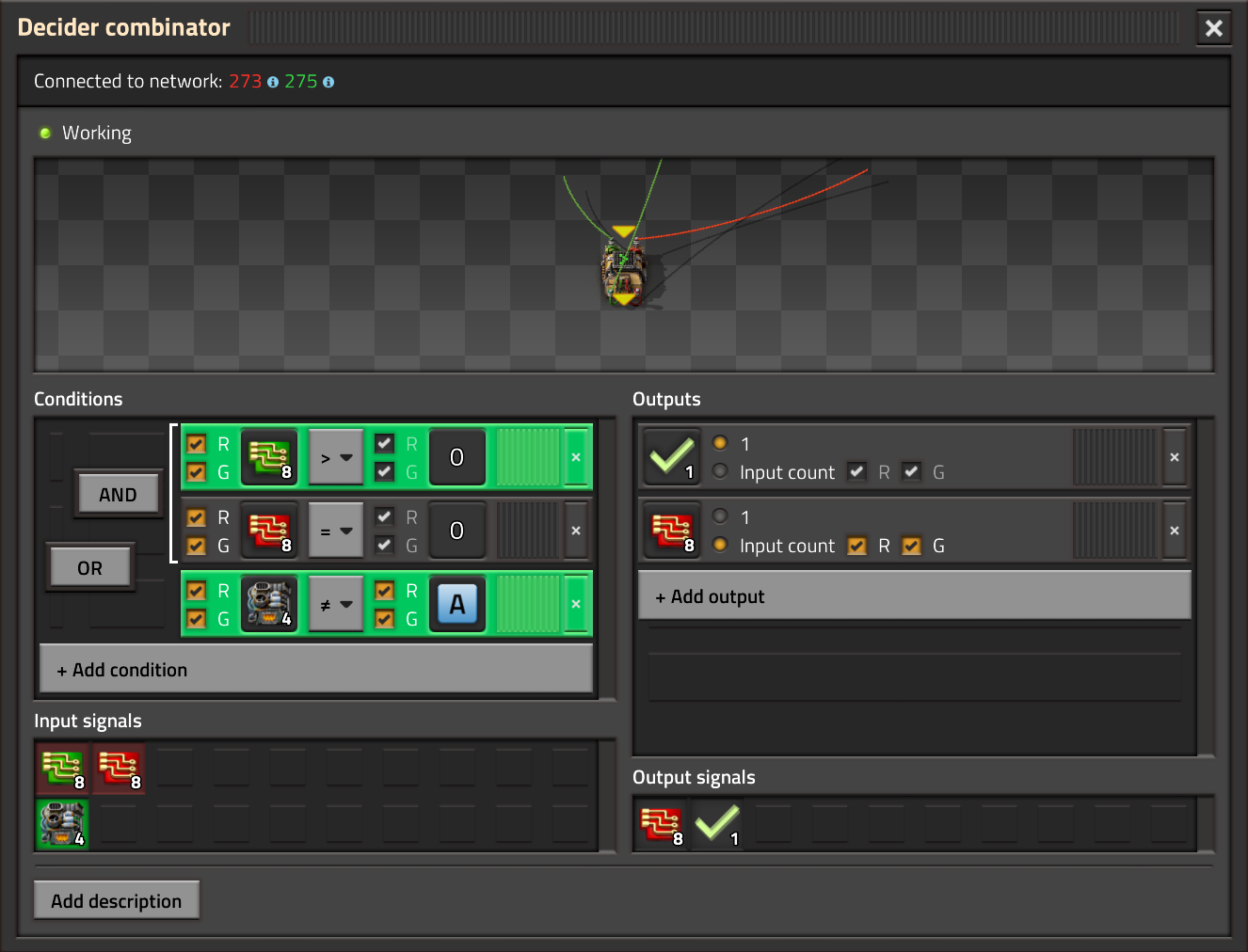Toggle R checkbox on red circuit output
The width and height of the screenshot is (1248, 952).
[x=857, y=546]
